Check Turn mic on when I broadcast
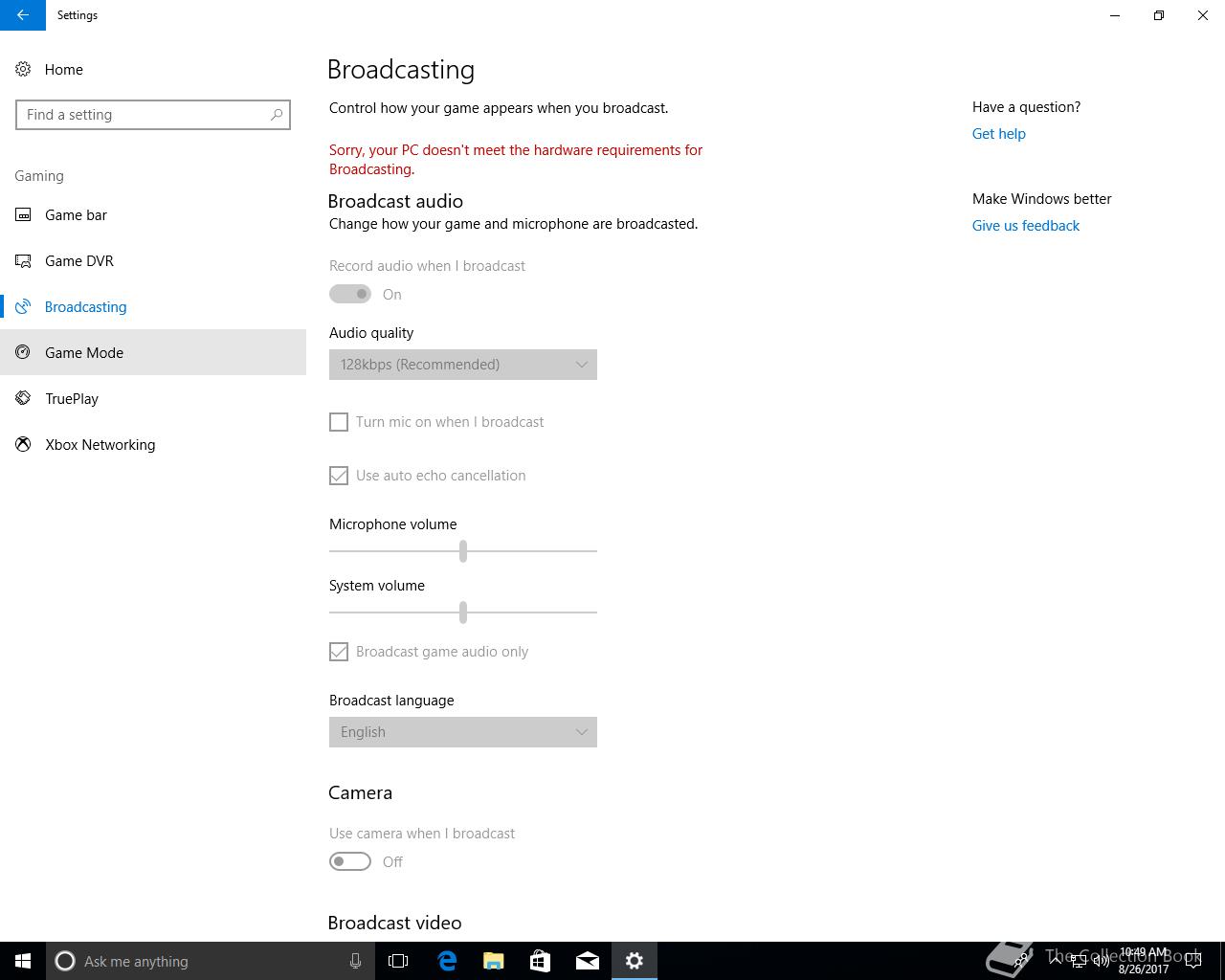The image size is (1225, 980). point(339,422)
